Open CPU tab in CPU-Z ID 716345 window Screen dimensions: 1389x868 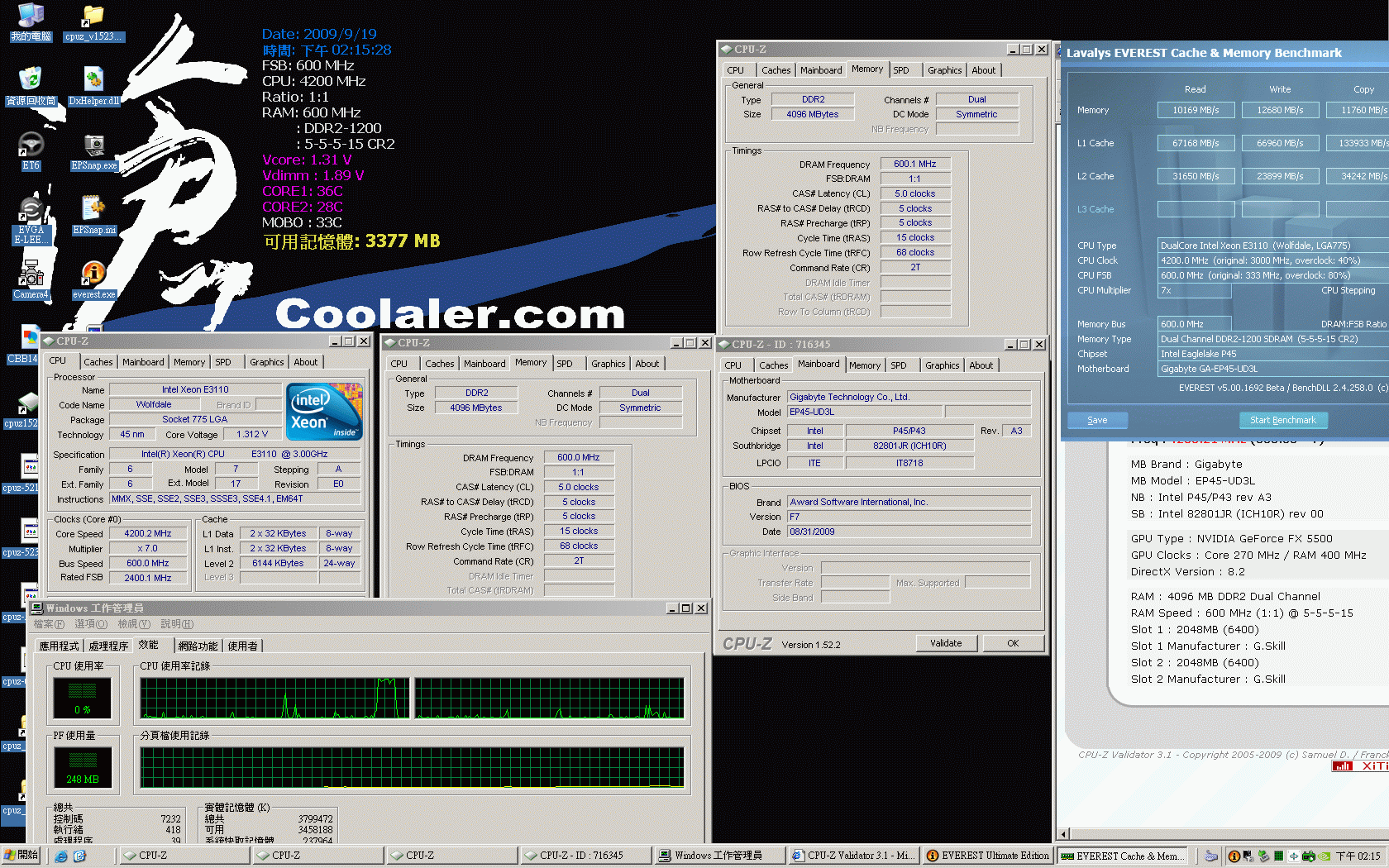click(733, 365)
